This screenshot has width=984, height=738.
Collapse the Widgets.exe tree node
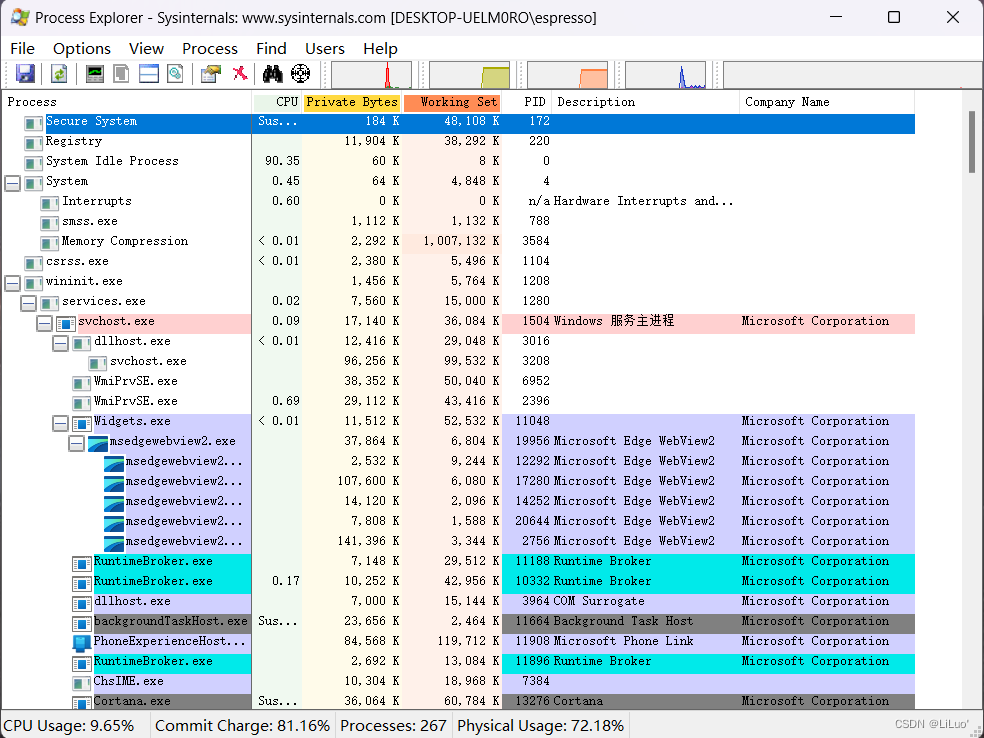click(60, 424)
